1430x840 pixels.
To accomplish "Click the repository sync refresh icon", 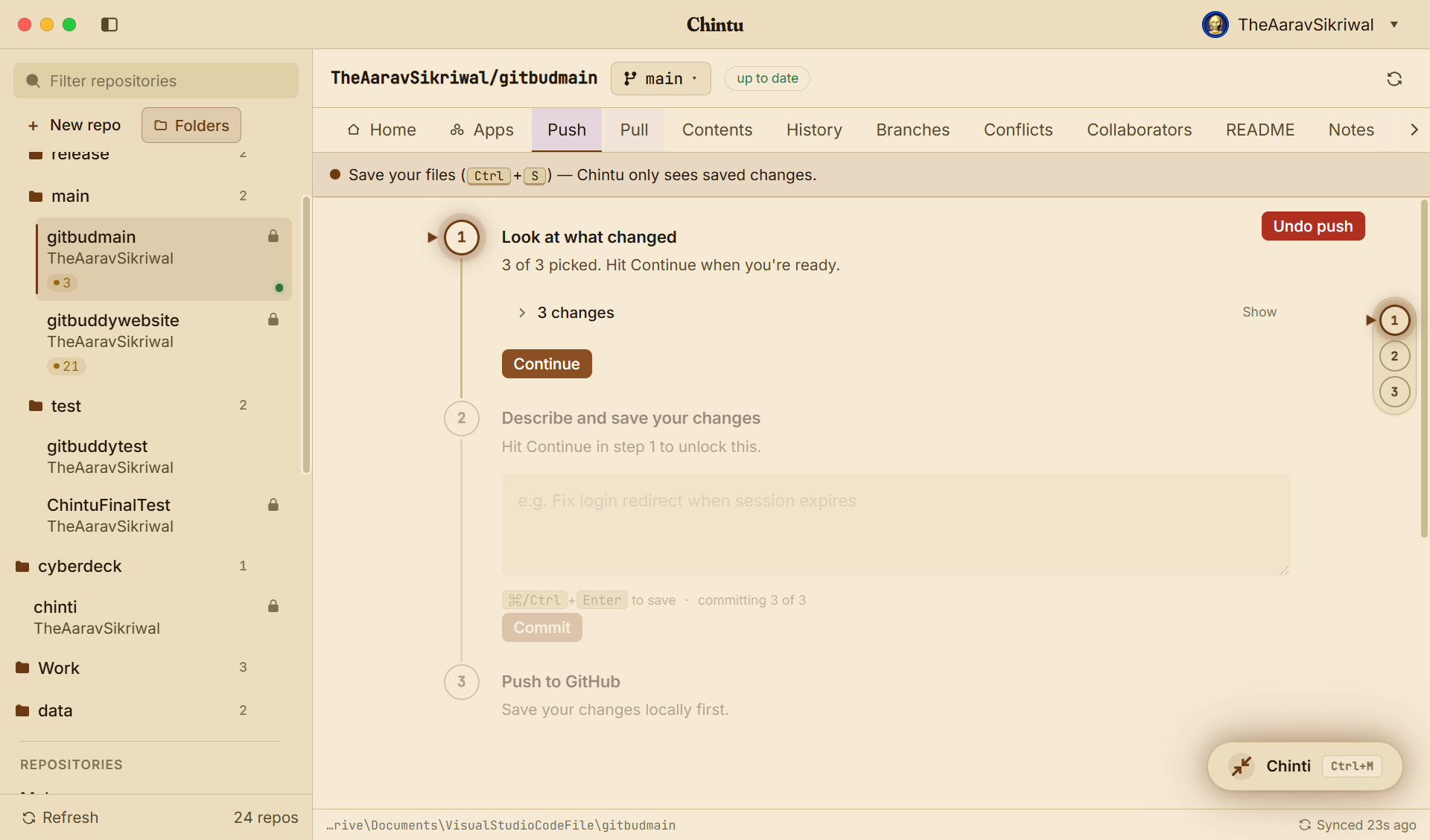I will point(1394,79).
